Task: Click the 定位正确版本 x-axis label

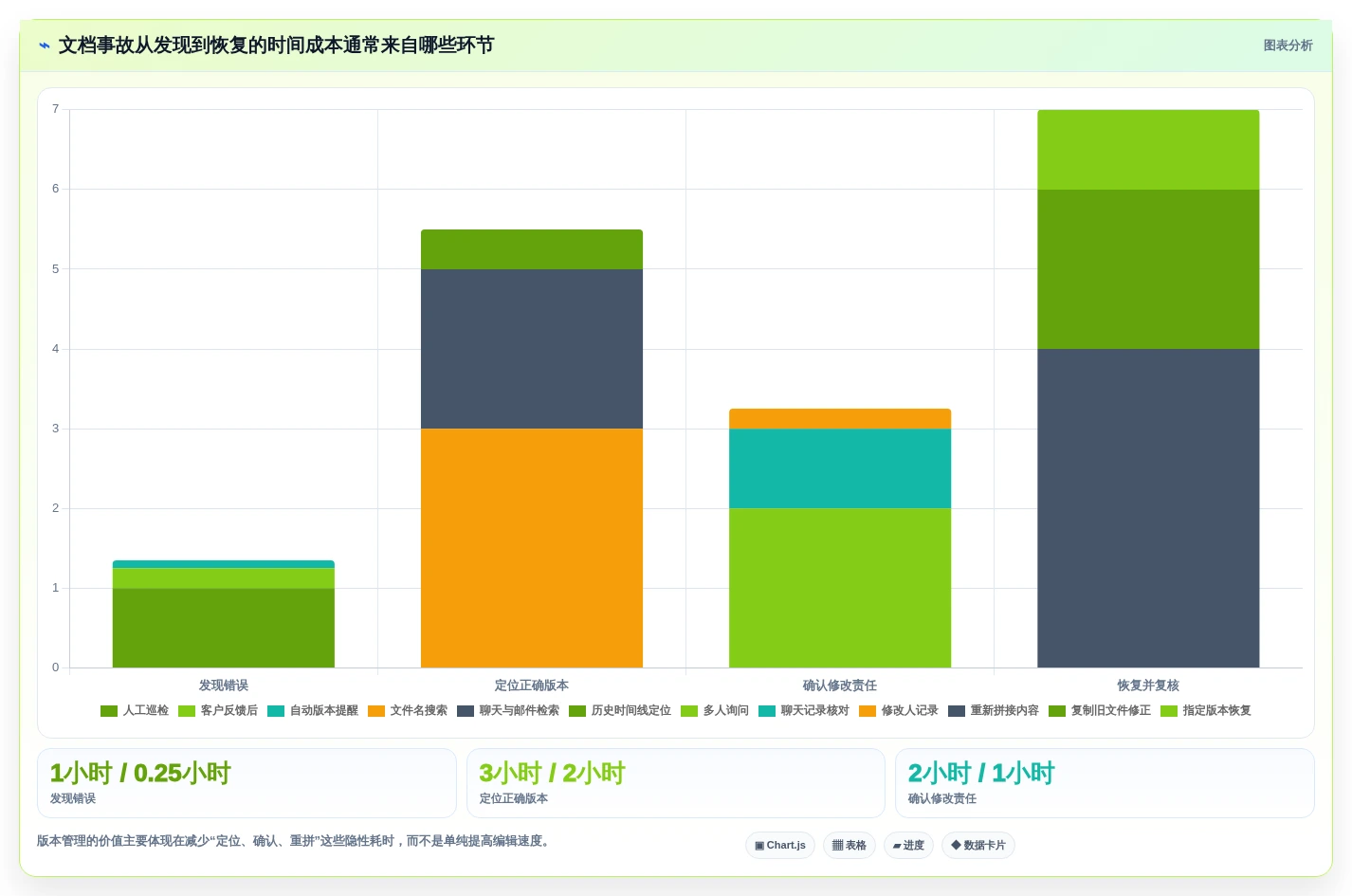Action: 532,686
